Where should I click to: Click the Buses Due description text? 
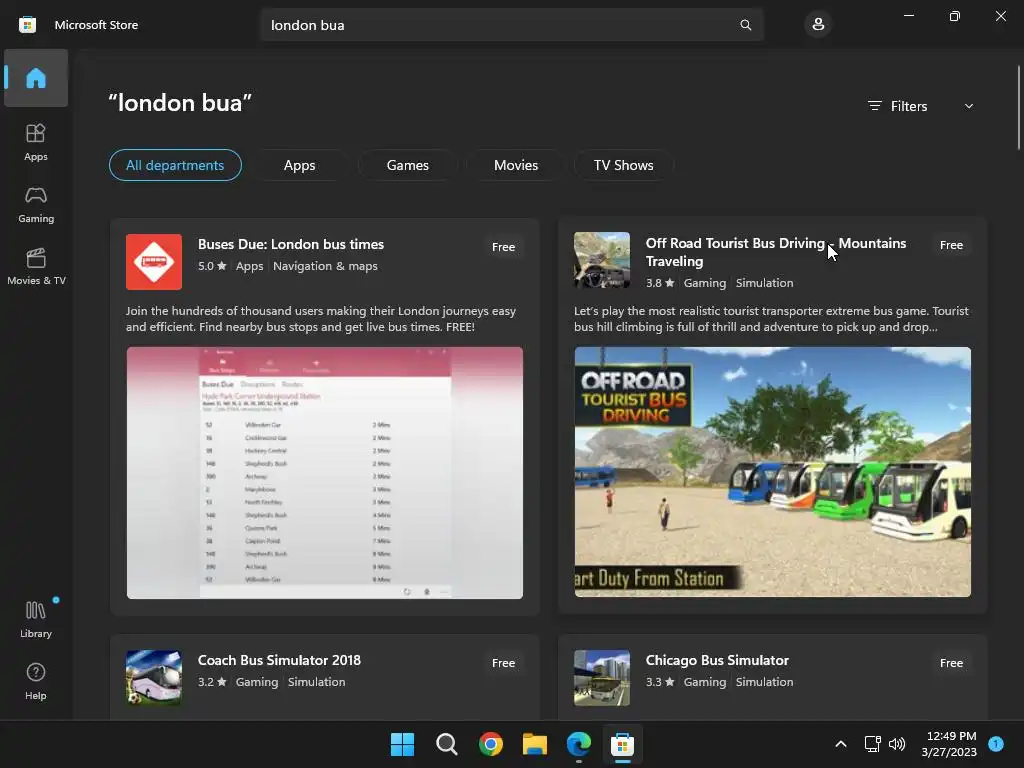point(321,319)
